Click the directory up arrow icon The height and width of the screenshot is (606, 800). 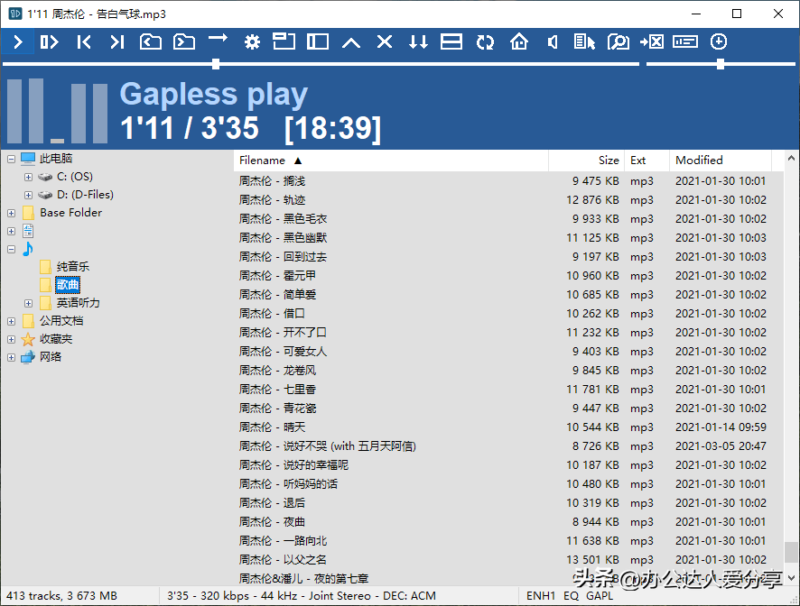click(x=351, y=42)
